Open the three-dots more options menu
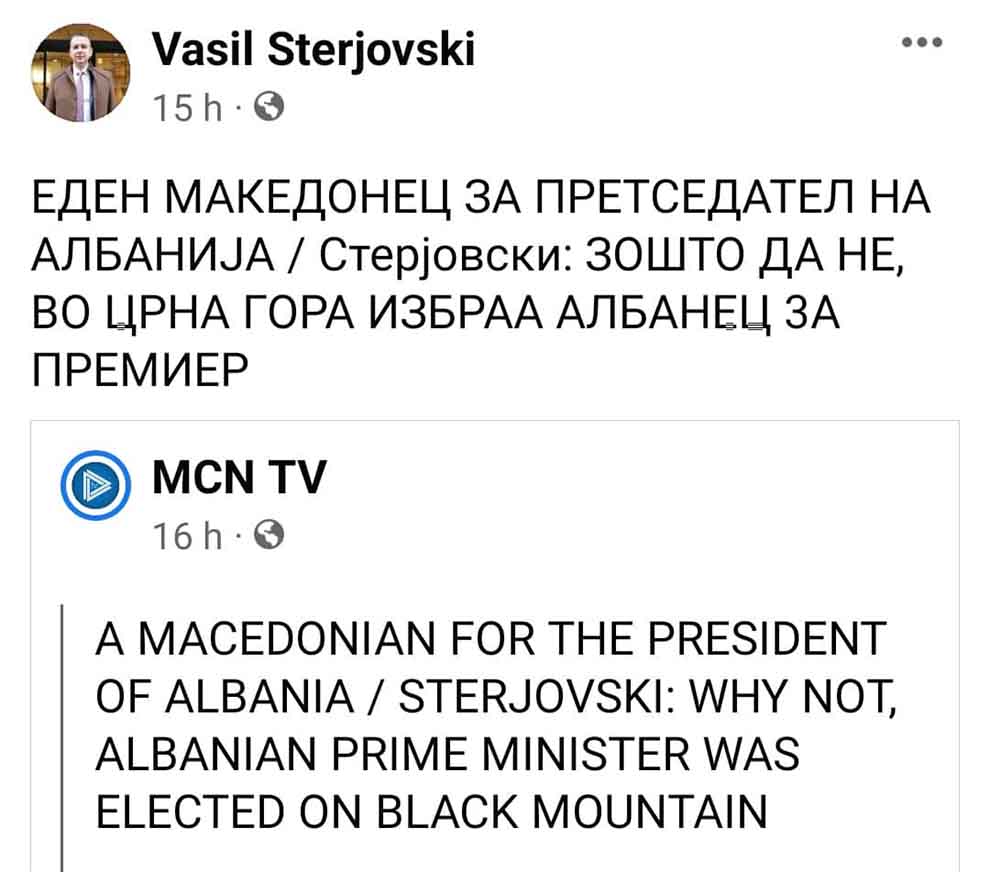Screen dimensions: 990x872 [921, 44]
